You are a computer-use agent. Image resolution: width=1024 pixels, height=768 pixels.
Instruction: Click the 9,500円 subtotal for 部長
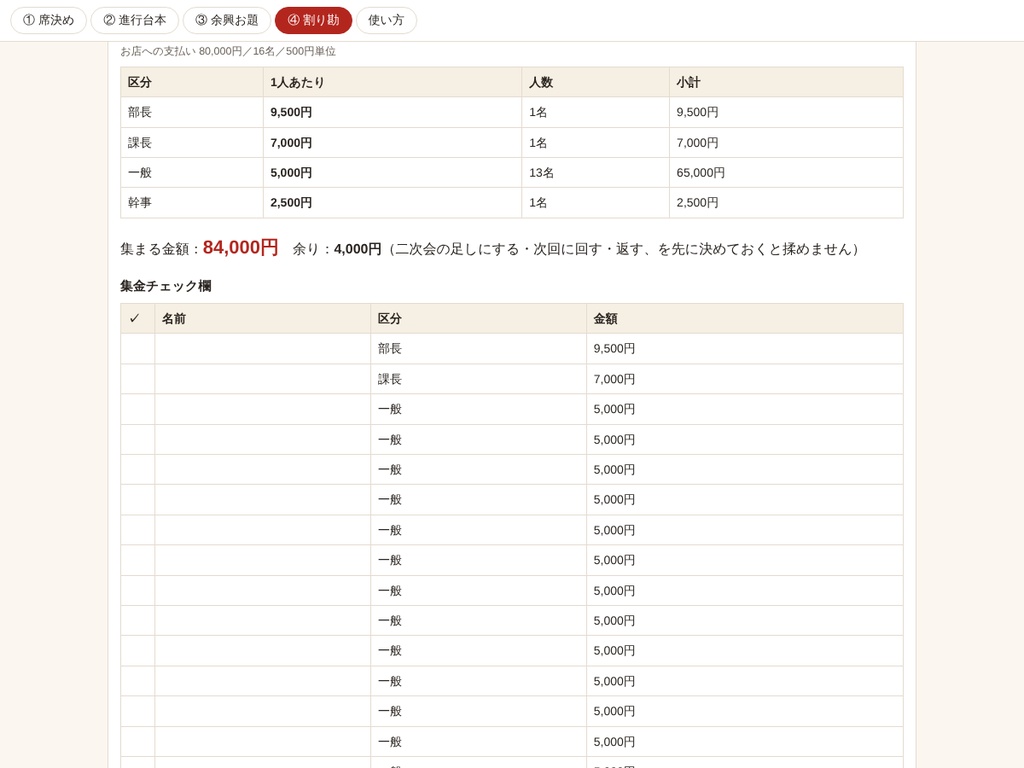(x=786, y=112)
